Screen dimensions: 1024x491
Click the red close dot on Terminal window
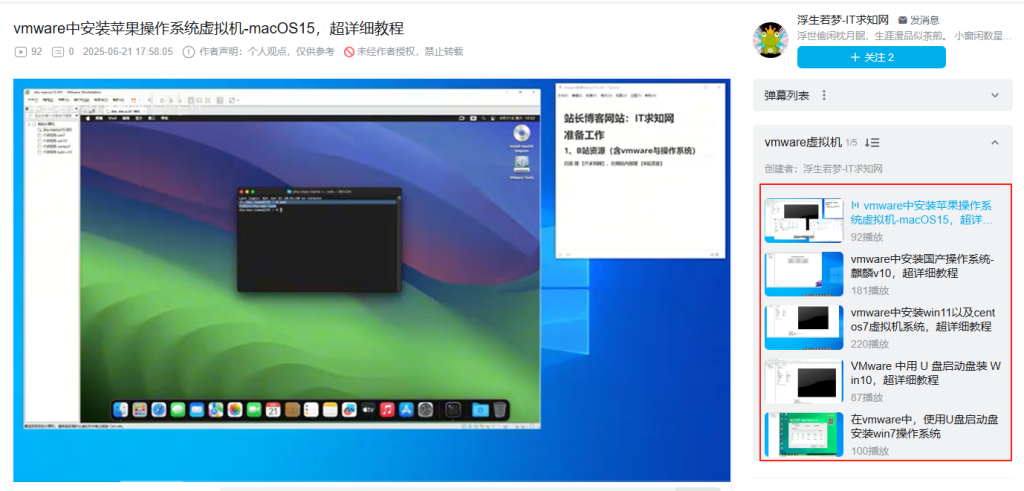[x=241, y=191]
